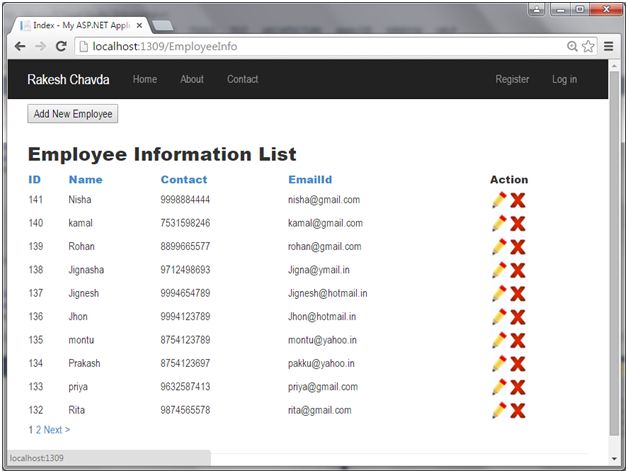Edit Nisha's record with pencil icon
628x473 pixels.
(499, 200)
